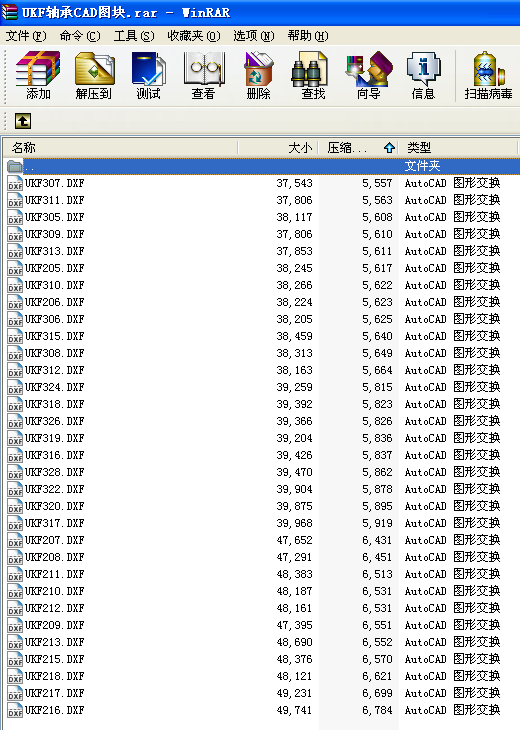Image resolution: width=520 pixels, height=730 pixels.
Task: Select file UKF320.DXF
Action: coord(55,506)
